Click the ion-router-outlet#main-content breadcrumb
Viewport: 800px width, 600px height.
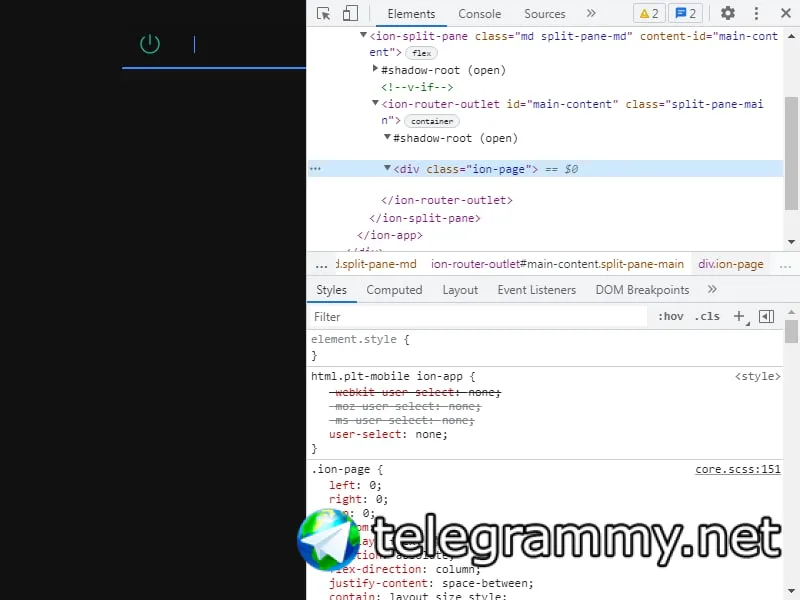[557, 264]
